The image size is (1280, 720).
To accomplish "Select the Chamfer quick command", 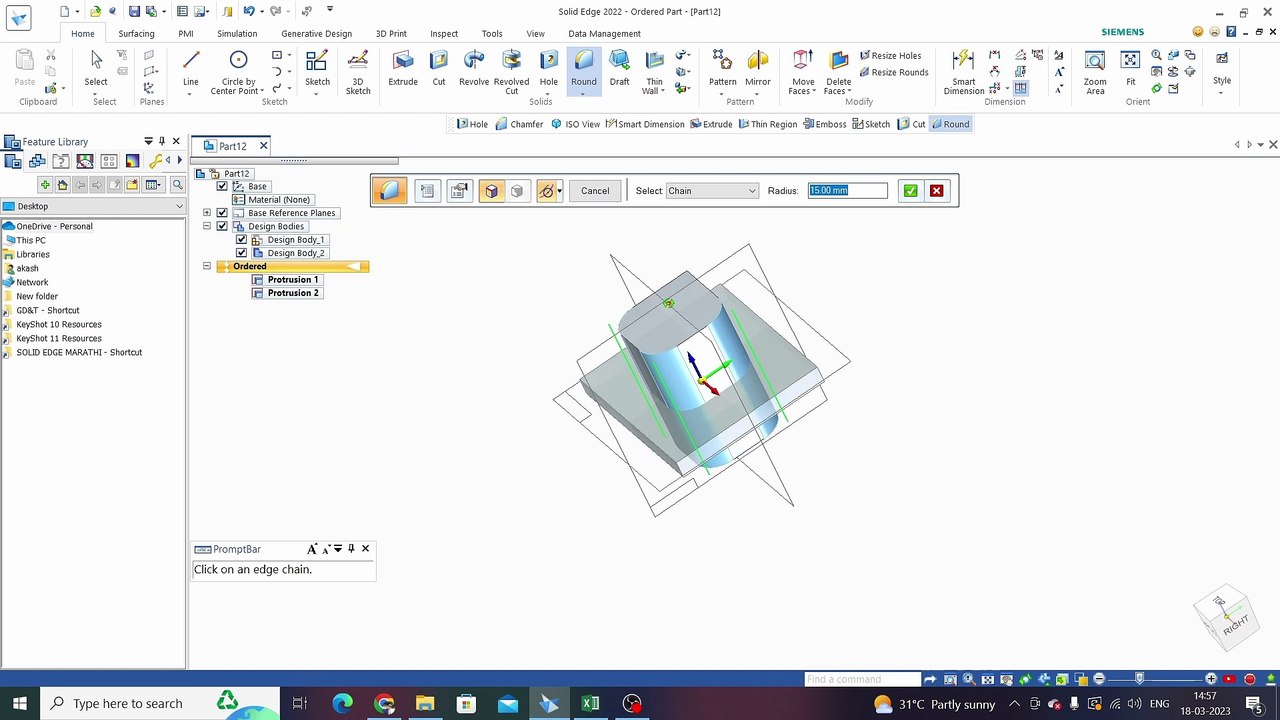I will click(x=519, y=124).
